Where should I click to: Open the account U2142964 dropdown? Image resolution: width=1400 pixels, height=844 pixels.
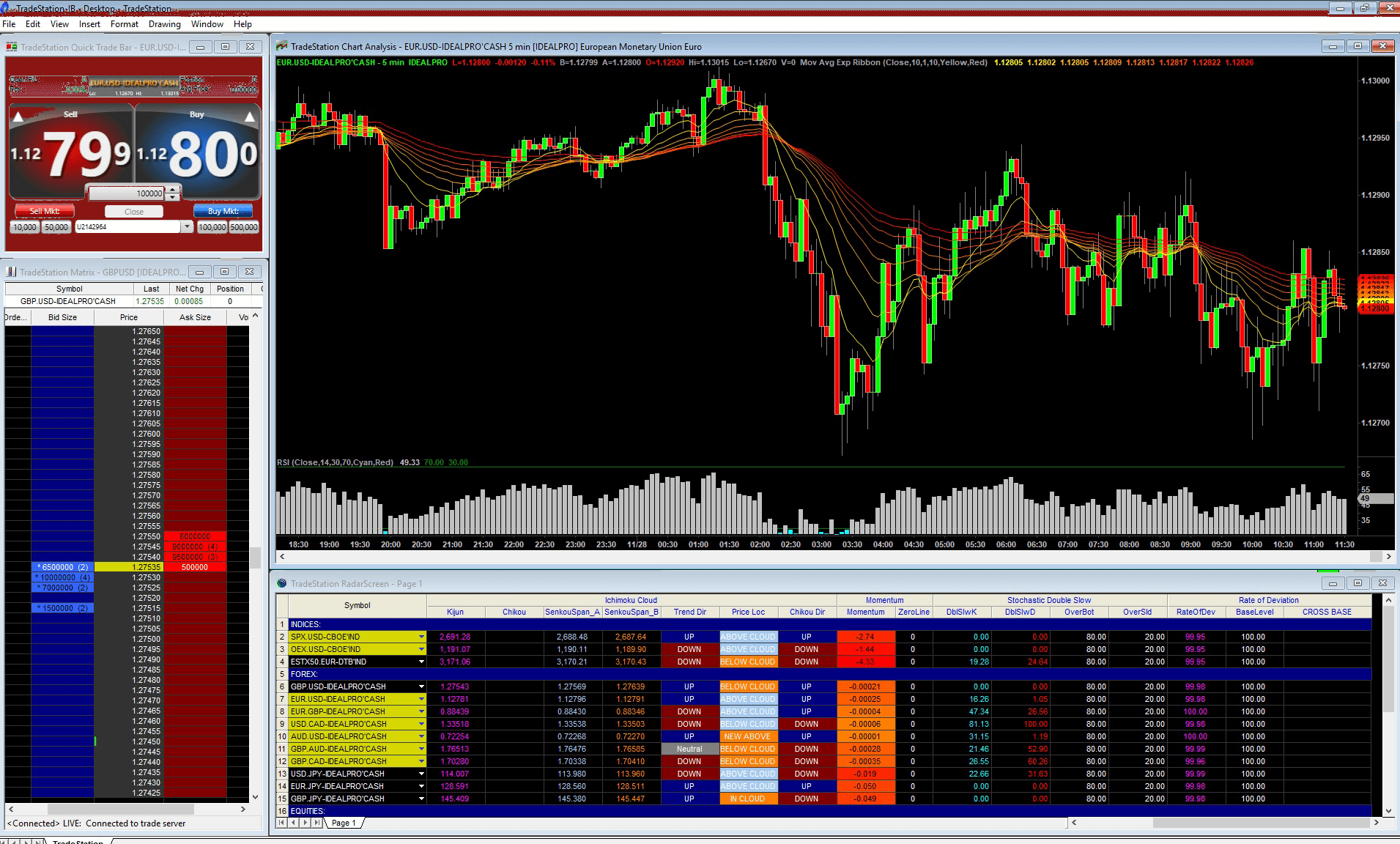coord(188,227)
